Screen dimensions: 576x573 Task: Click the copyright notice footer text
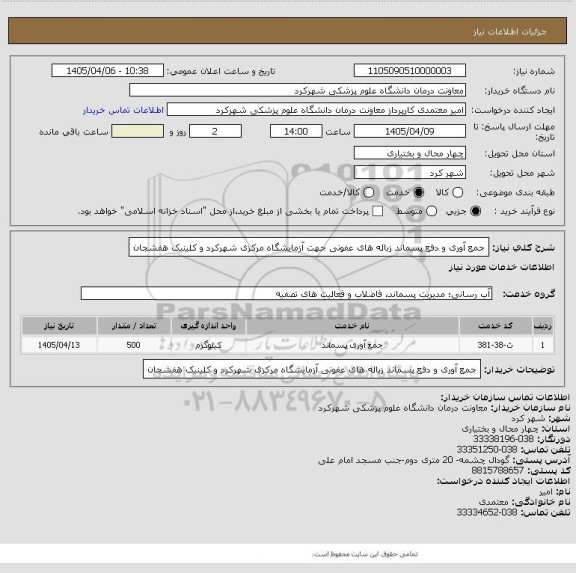click(365, 554)
